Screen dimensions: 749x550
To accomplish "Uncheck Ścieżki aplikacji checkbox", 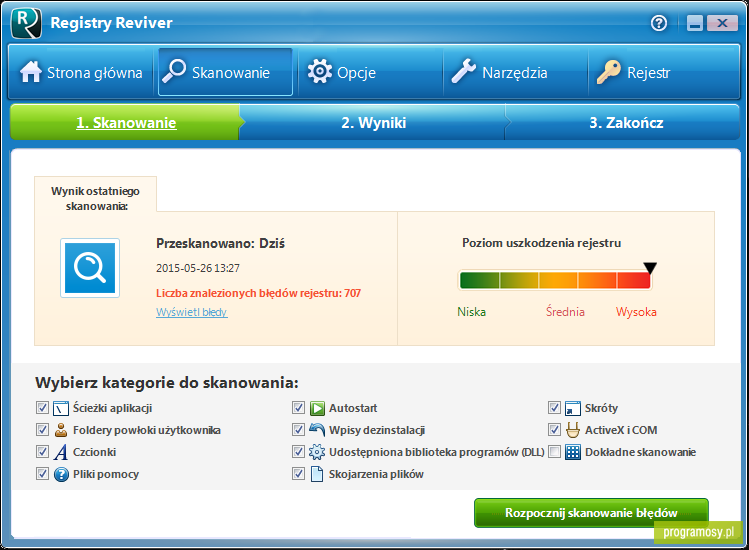I will click(43, 408).
